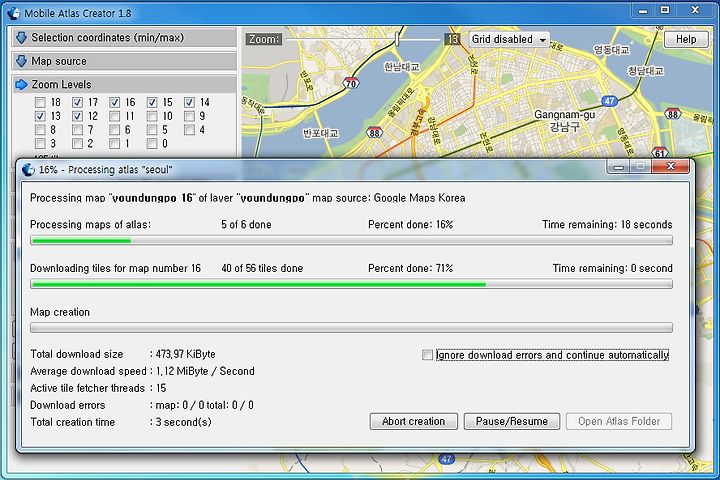Click the Abort creation button
This screenshot has height=480, width=720.
pos(413,421)
